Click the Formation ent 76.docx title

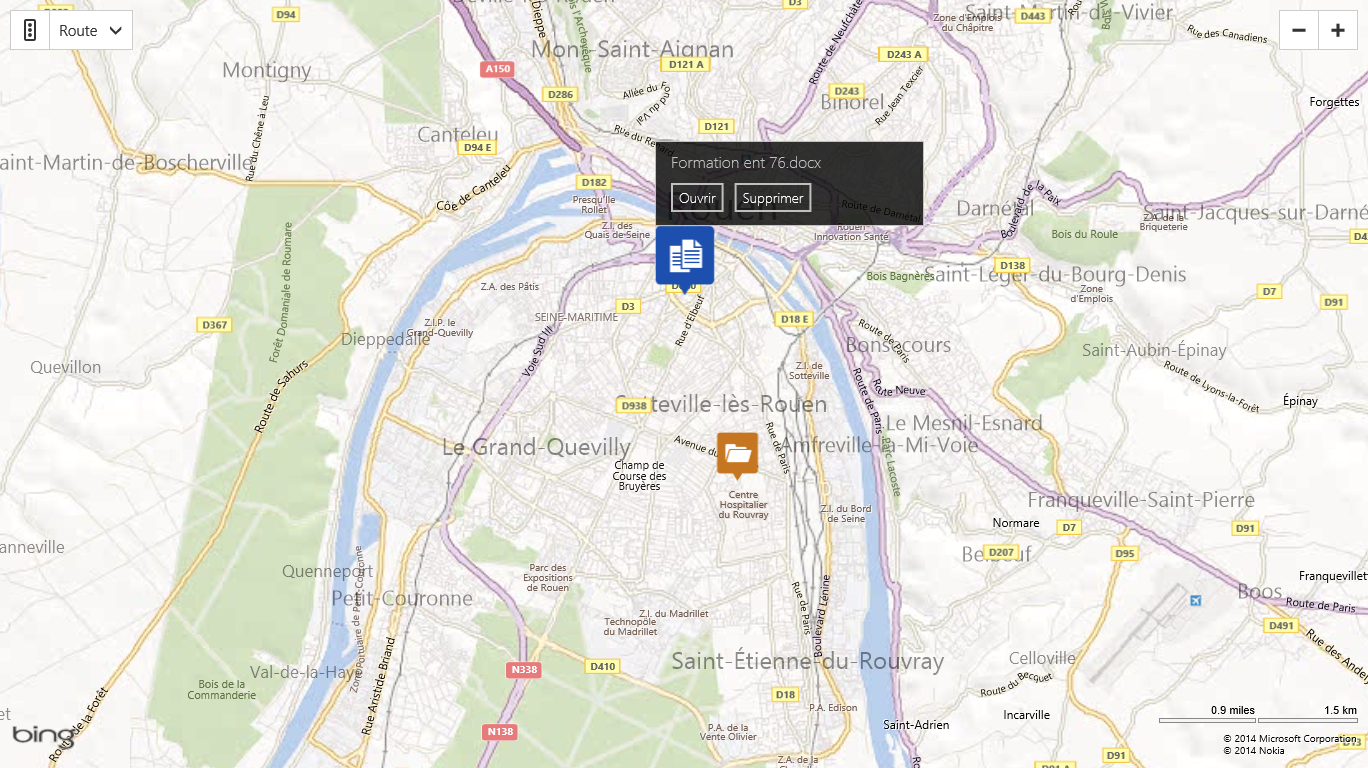[746, 162]
